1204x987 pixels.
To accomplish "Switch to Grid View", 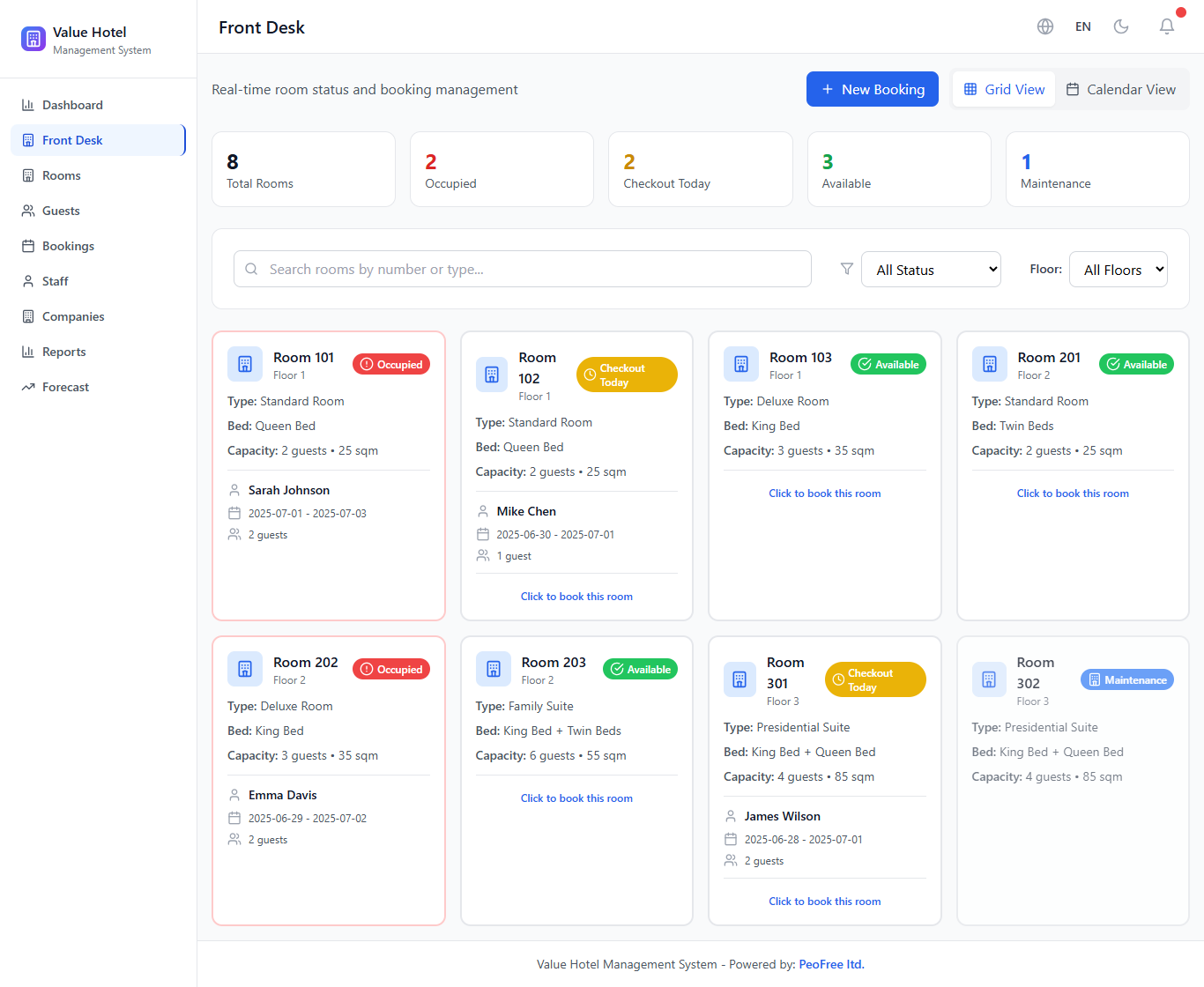I will pyautogui.click(x=1004, y=89).
